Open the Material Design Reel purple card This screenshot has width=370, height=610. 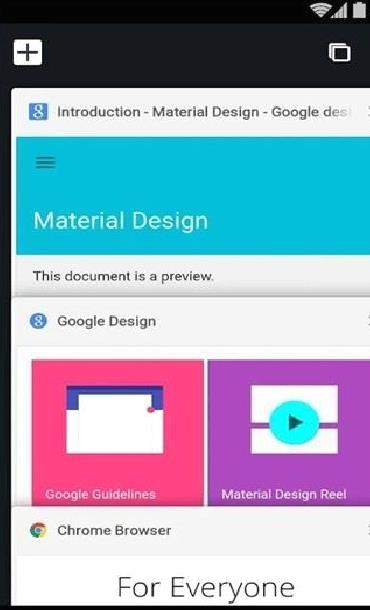click(x=289, y=433)
